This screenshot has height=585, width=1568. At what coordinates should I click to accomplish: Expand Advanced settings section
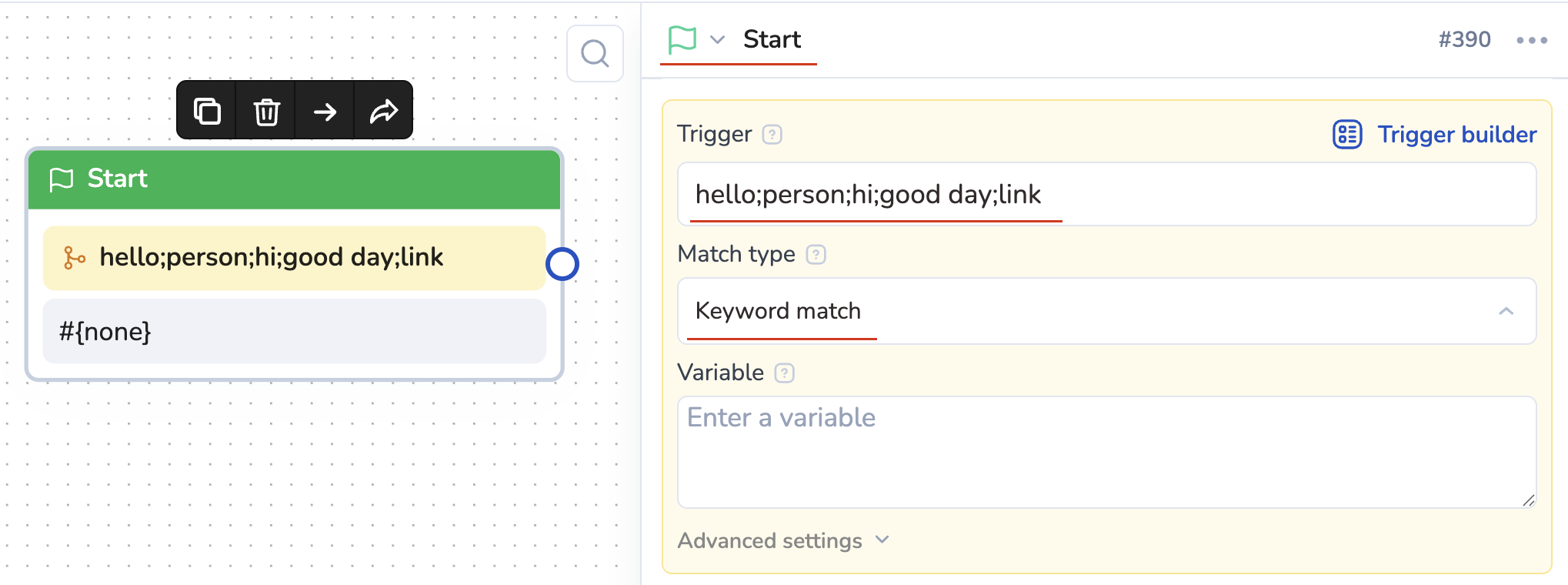783,540
